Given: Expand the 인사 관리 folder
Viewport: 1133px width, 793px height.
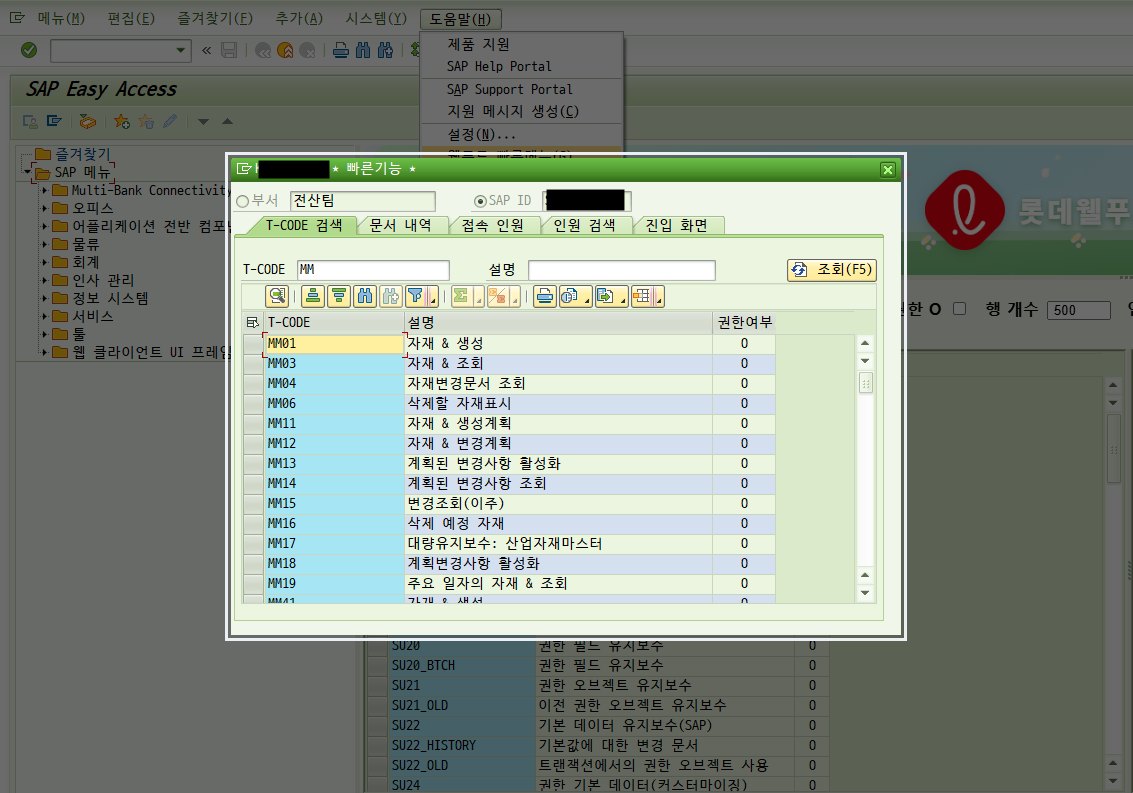Looking at the screenshot, I should pyautogui.click(x=45, y=280).
